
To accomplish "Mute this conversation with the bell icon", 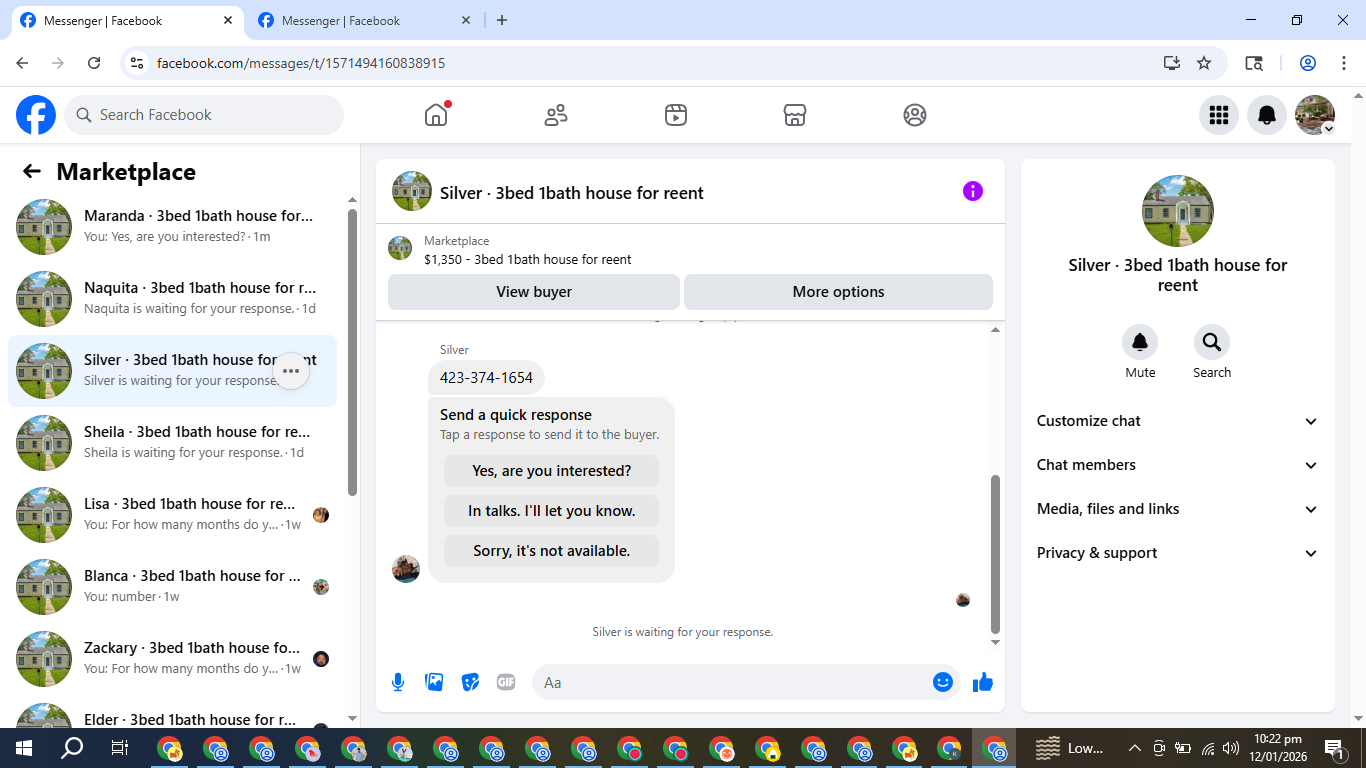I will [1140, 343].
